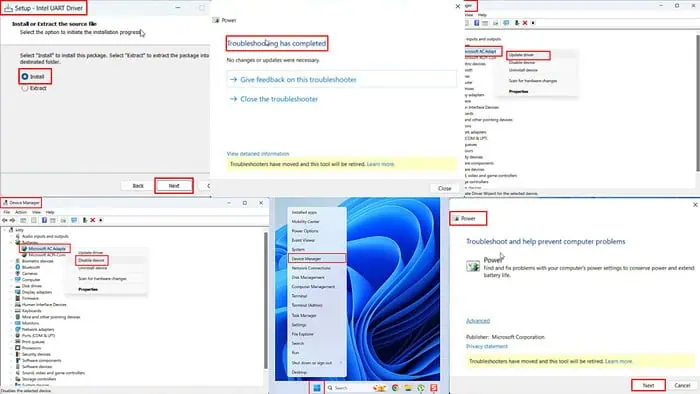Click the blue help icon in Device Manager toolbar
This screenshot has width=700, height=394.
point(44,220)
